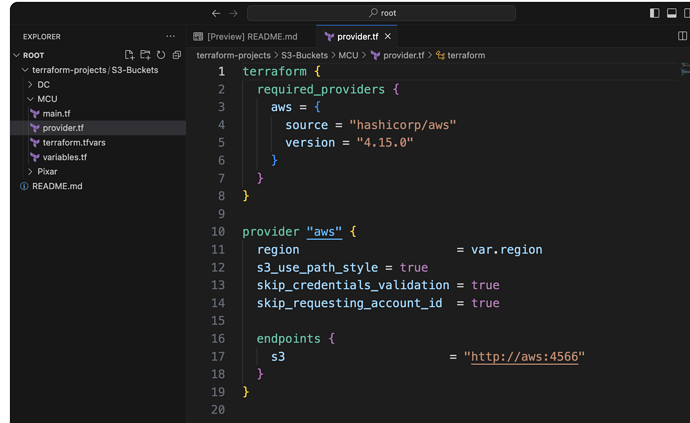The image size is (690, 423).
Task: Select the provider.tf editor tab
Action: (357, 37)
